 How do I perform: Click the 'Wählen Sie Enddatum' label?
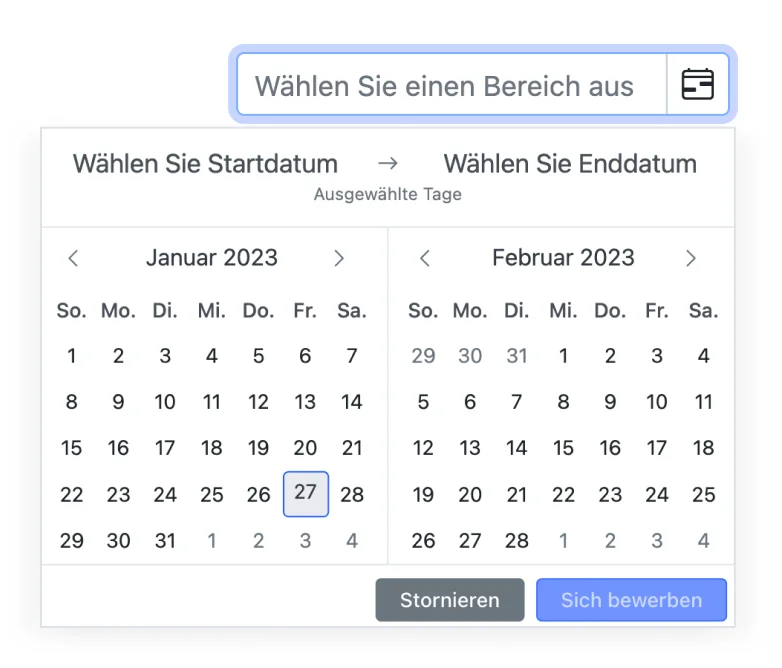pyautogui.click(x=570, y=163)
